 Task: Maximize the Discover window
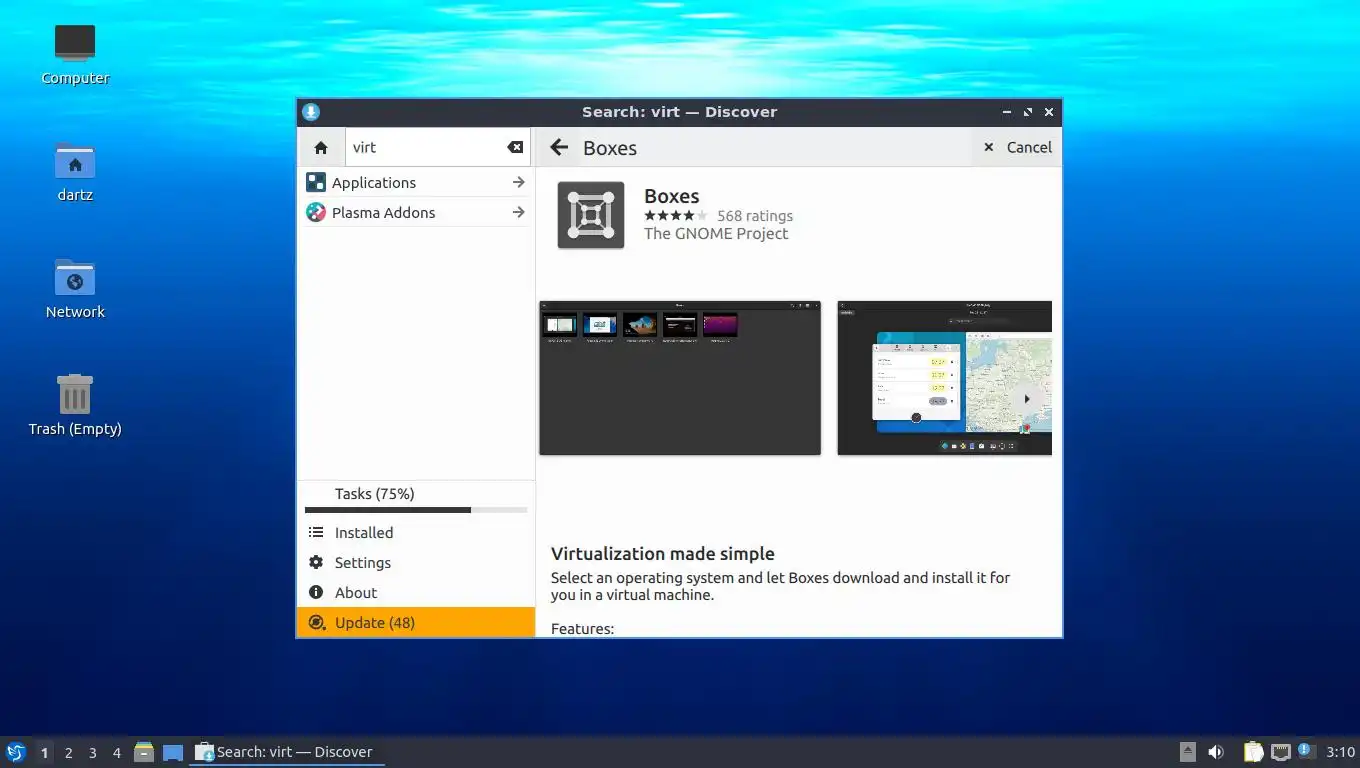[x=1027, y=112]
